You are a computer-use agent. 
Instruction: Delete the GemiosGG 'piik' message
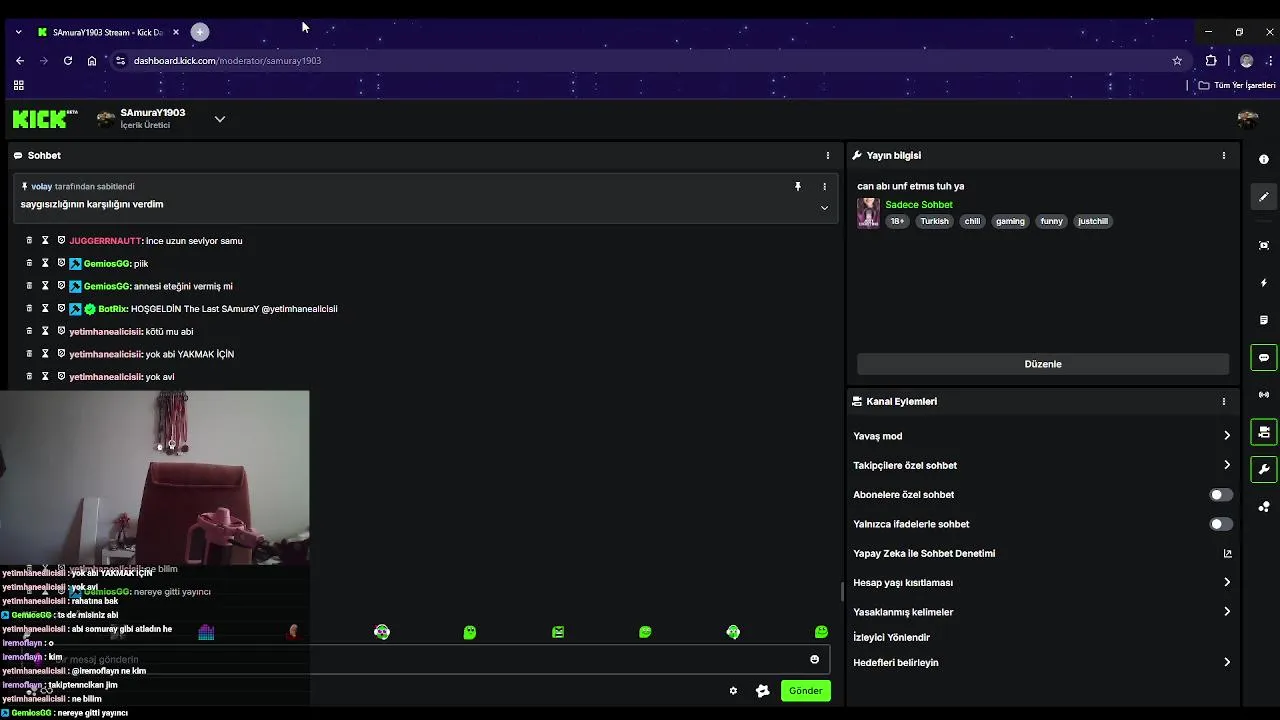[29, 263]
